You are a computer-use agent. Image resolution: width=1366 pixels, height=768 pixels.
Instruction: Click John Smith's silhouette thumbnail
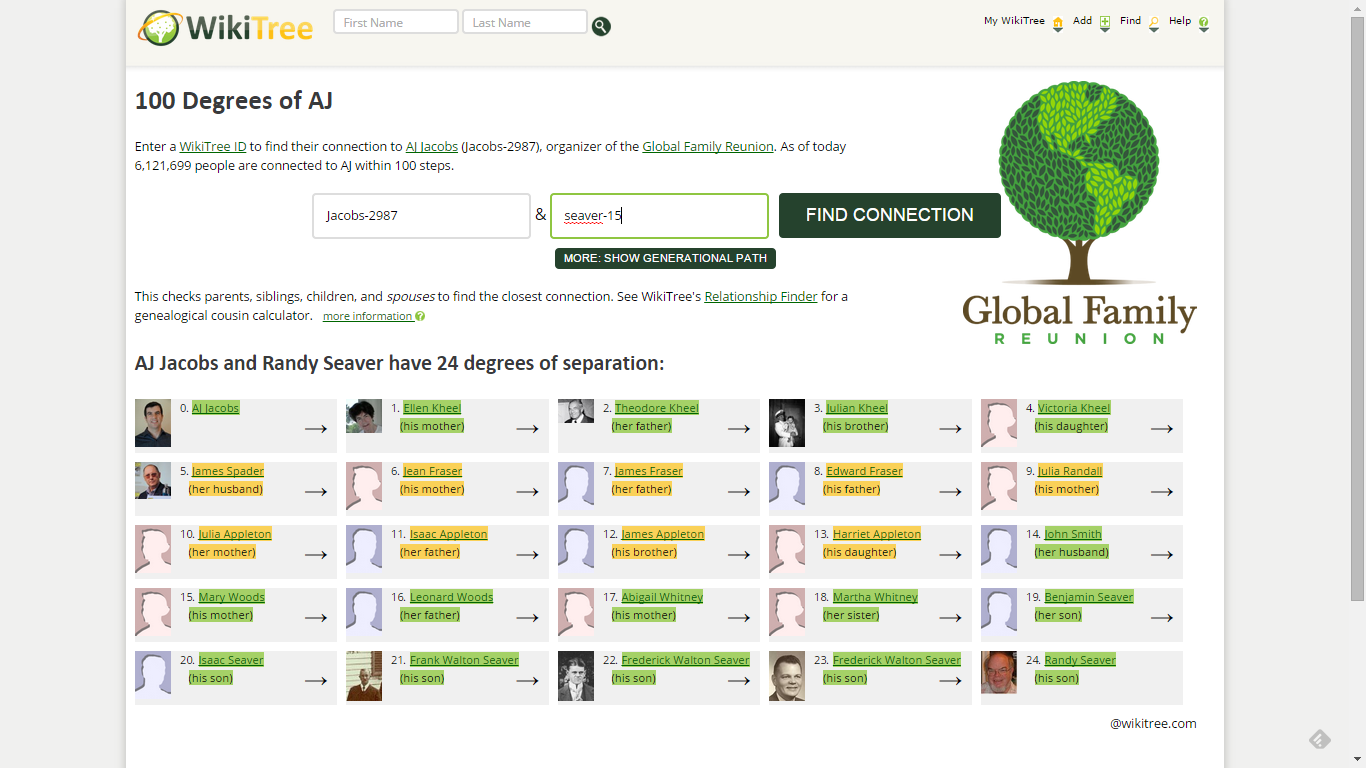click(x=999, y=550)
